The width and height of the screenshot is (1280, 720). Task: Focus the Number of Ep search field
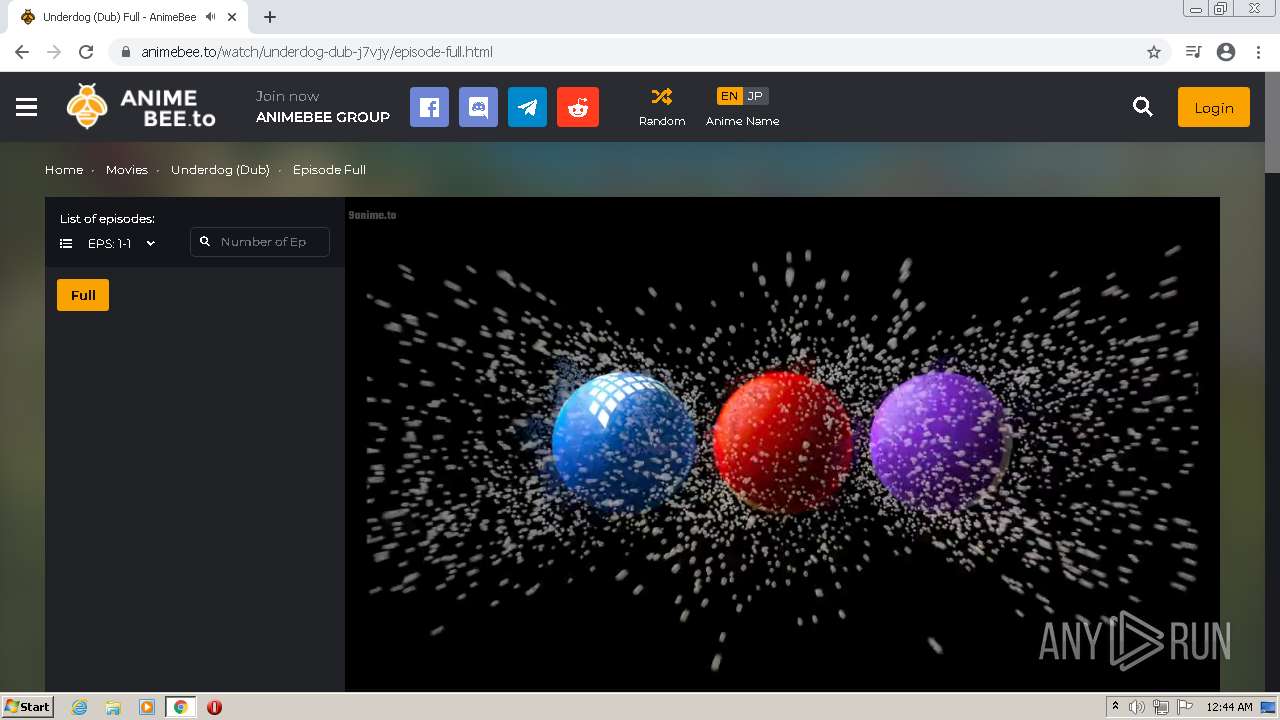point(260,242)
